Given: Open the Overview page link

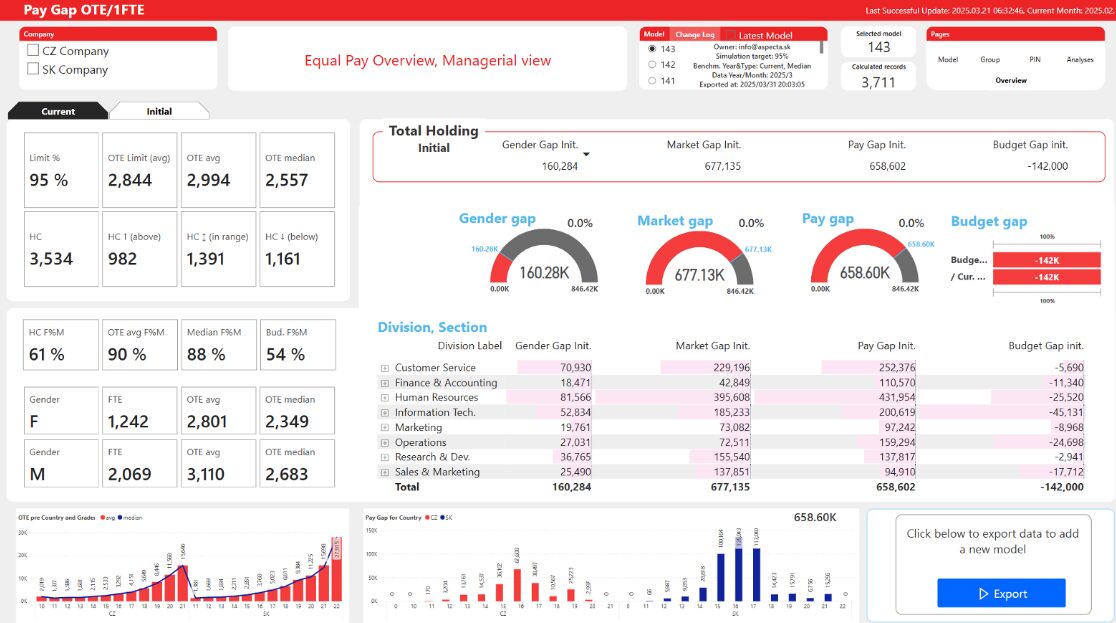Looking at the screenshot, I should [1011, 80].
